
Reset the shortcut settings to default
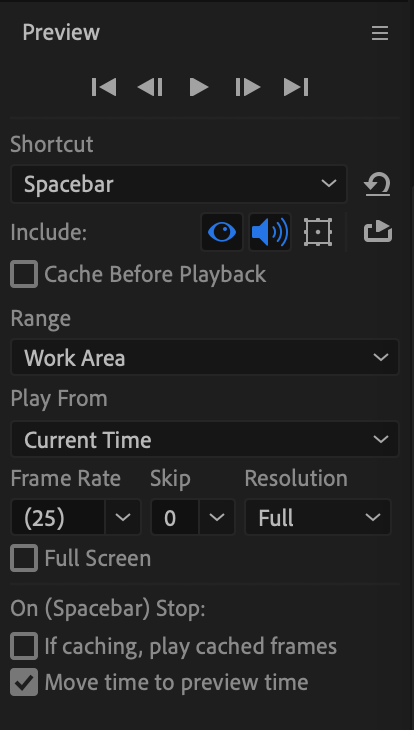point(377,184)
